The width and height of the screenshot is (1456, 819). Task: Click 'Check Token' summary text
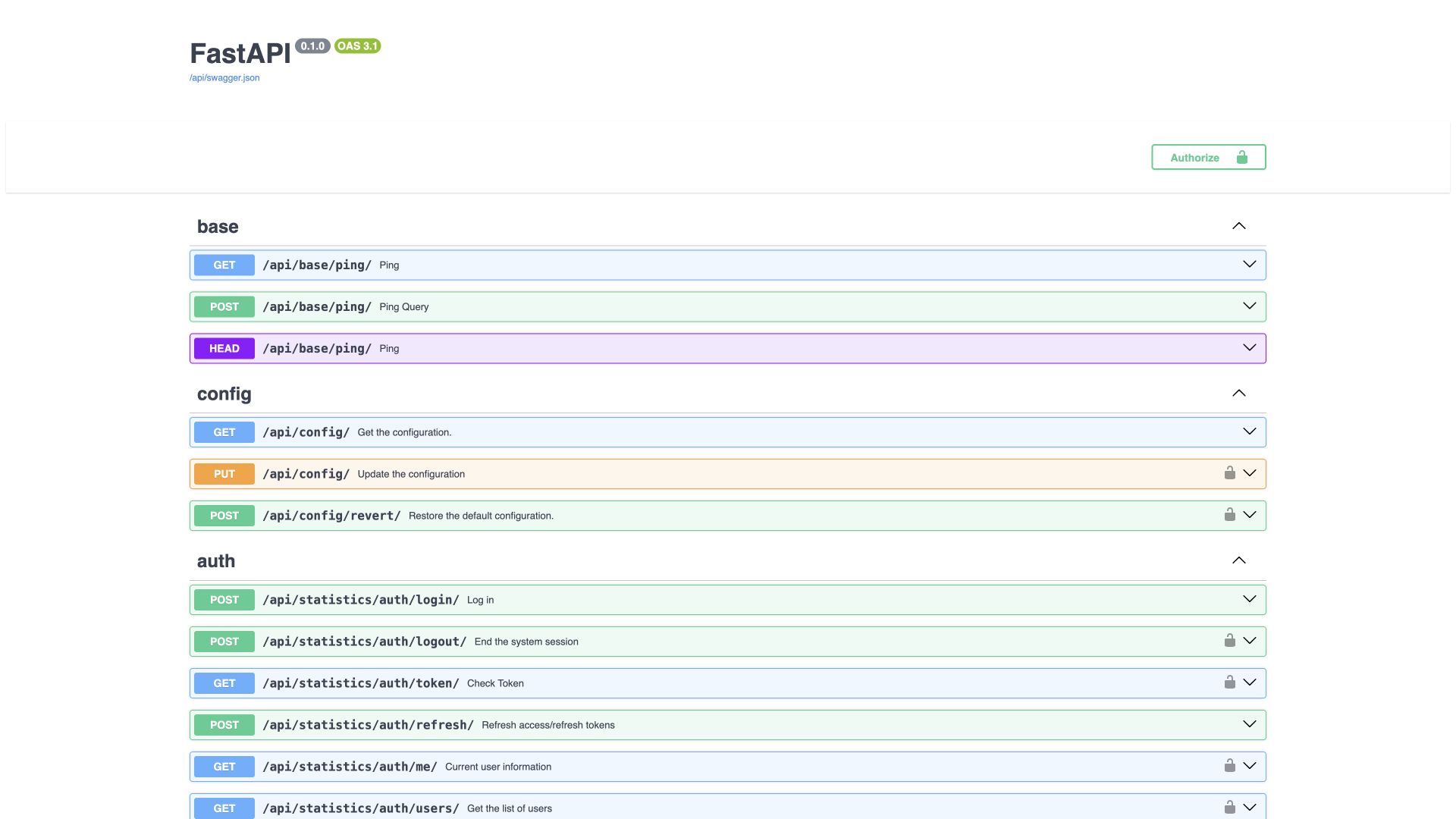coord(495,683)
